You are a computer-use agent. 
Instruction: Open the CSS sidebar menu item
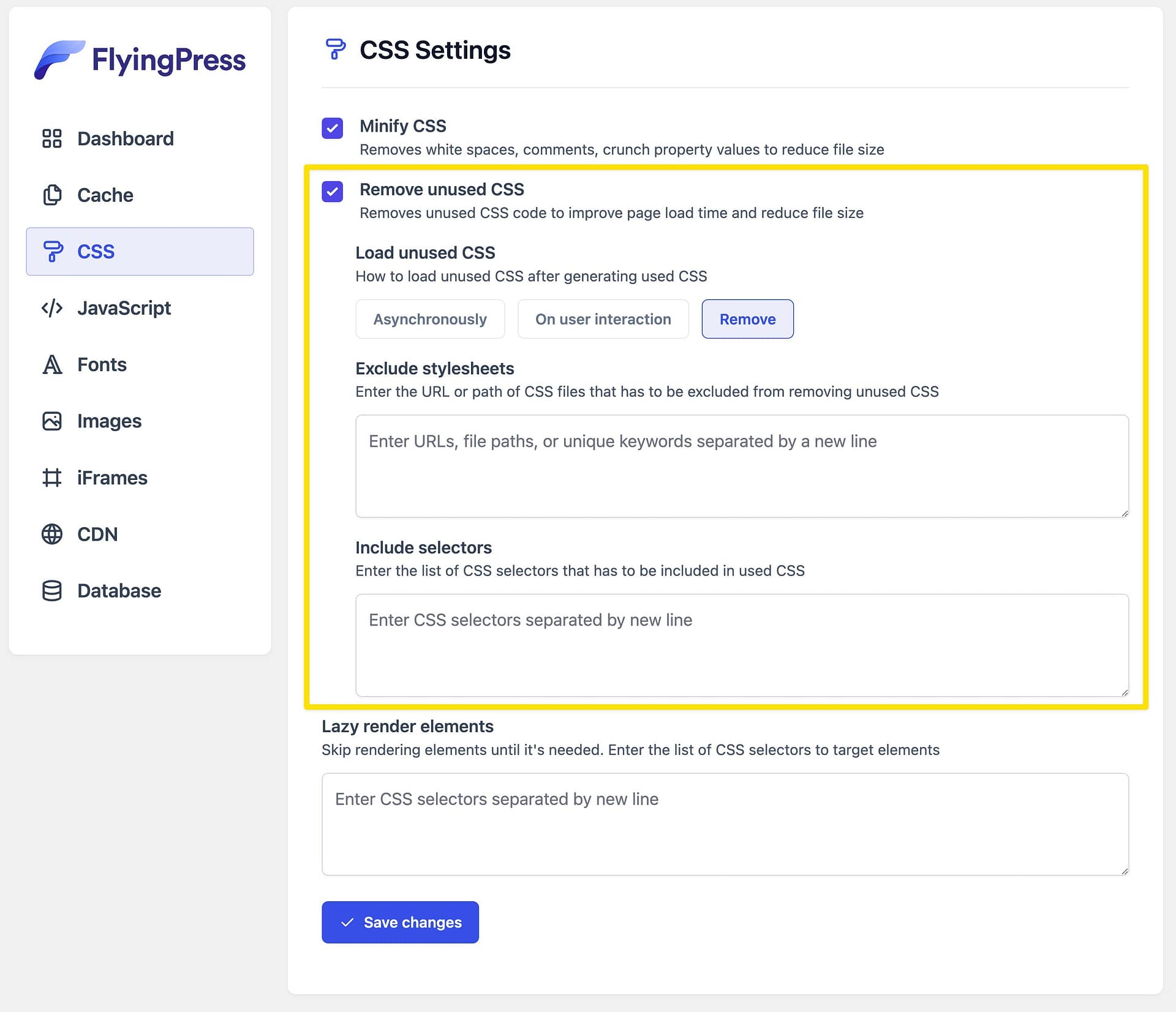pyautogui.click(x=140, y=252)
